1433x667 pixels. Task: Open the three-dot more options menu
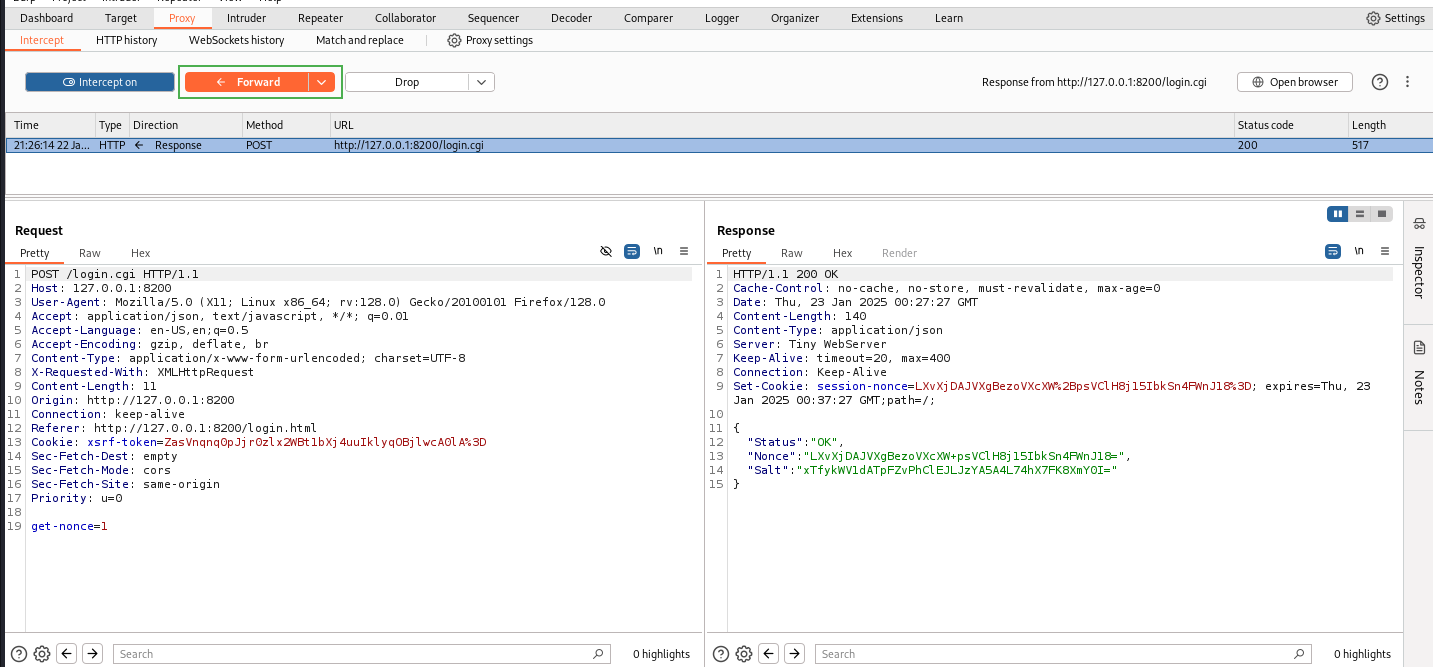point(1408,82)
